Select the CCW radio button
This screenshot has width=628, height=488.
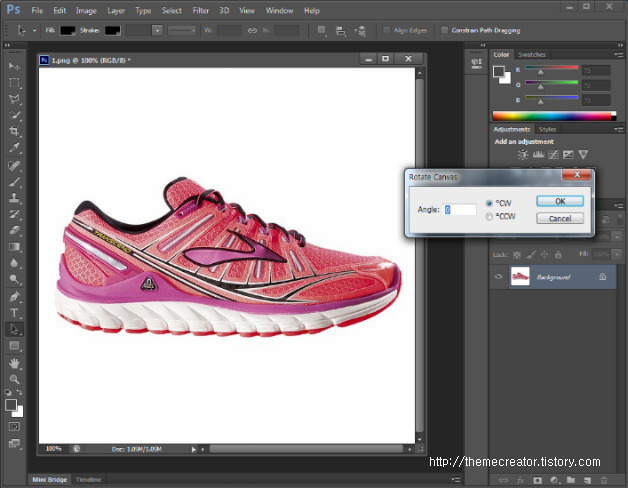point(489,216)
